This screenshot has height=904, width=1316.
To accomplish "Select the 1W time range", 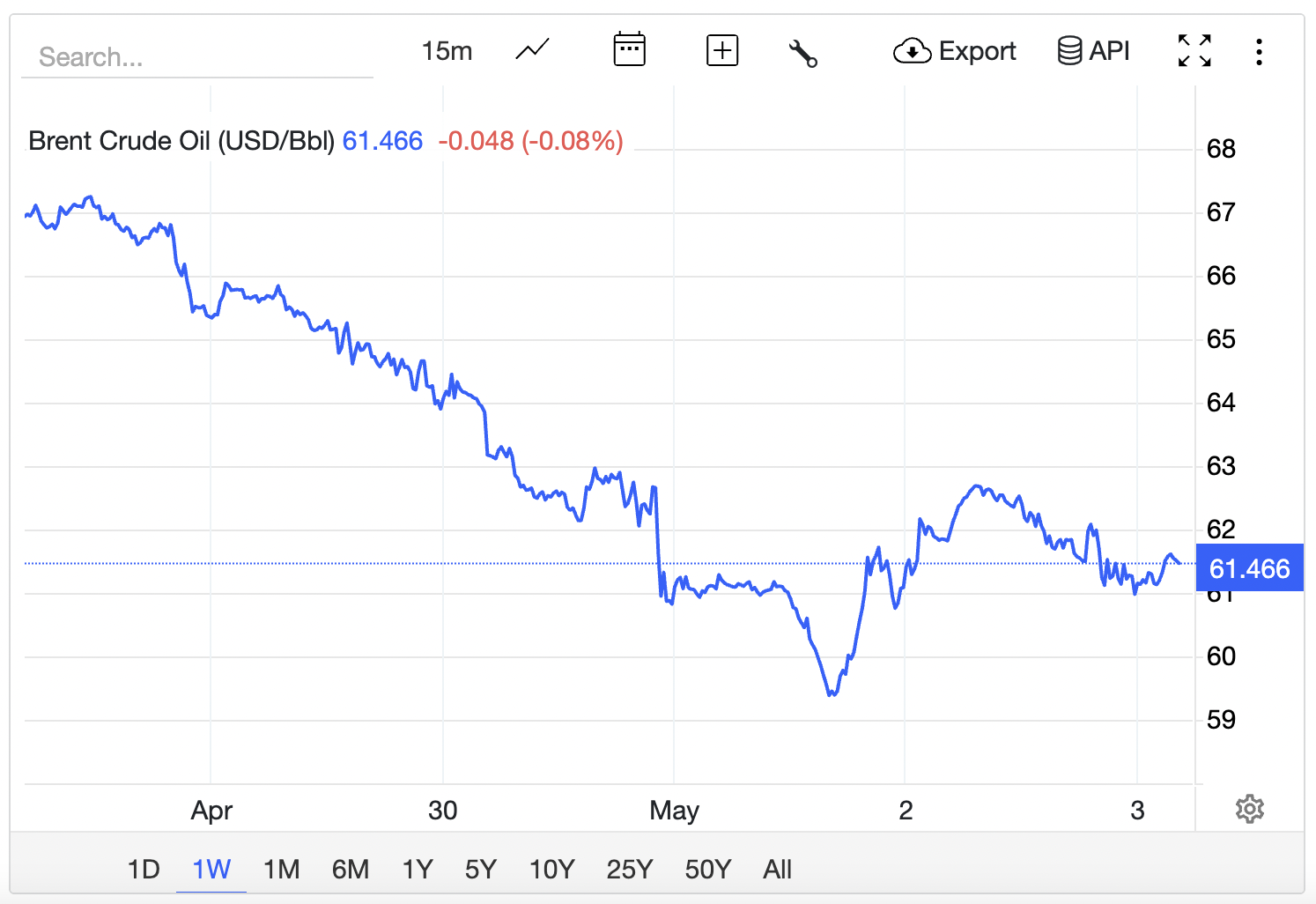I will [x=211, y=870].
